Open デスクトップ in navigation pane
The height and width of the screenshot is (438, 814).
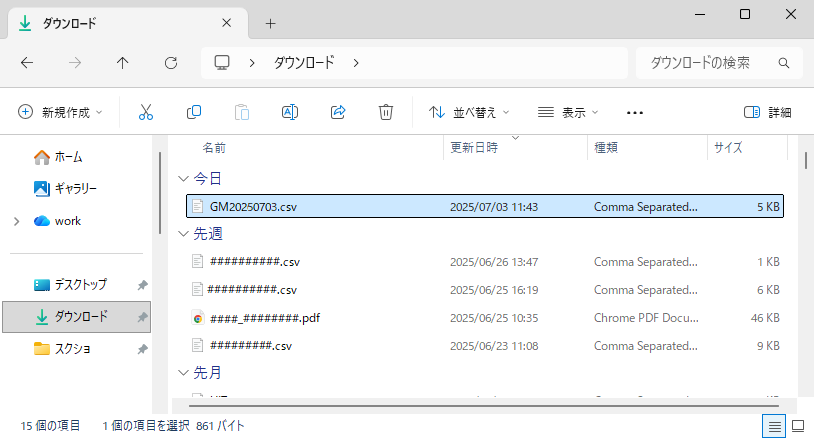pos(70,285)
